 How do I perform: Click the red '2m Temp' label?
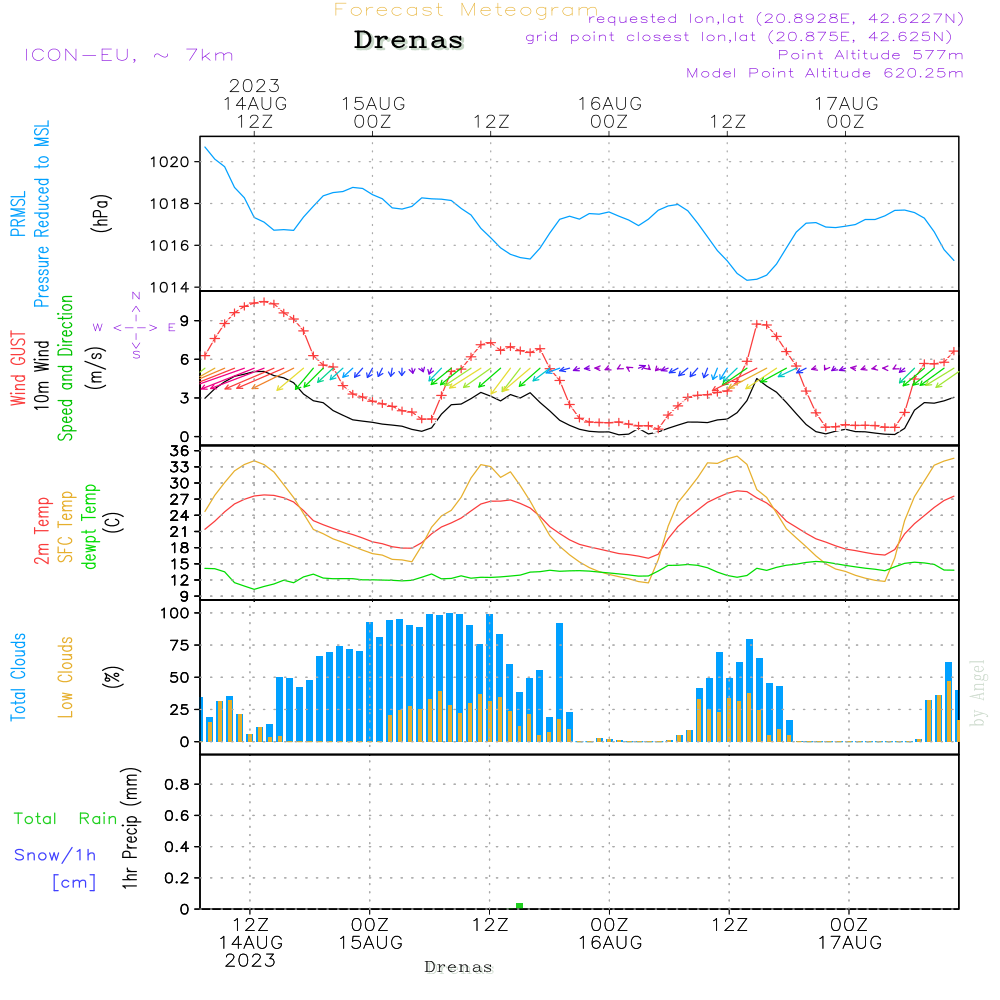coord(41,531)
